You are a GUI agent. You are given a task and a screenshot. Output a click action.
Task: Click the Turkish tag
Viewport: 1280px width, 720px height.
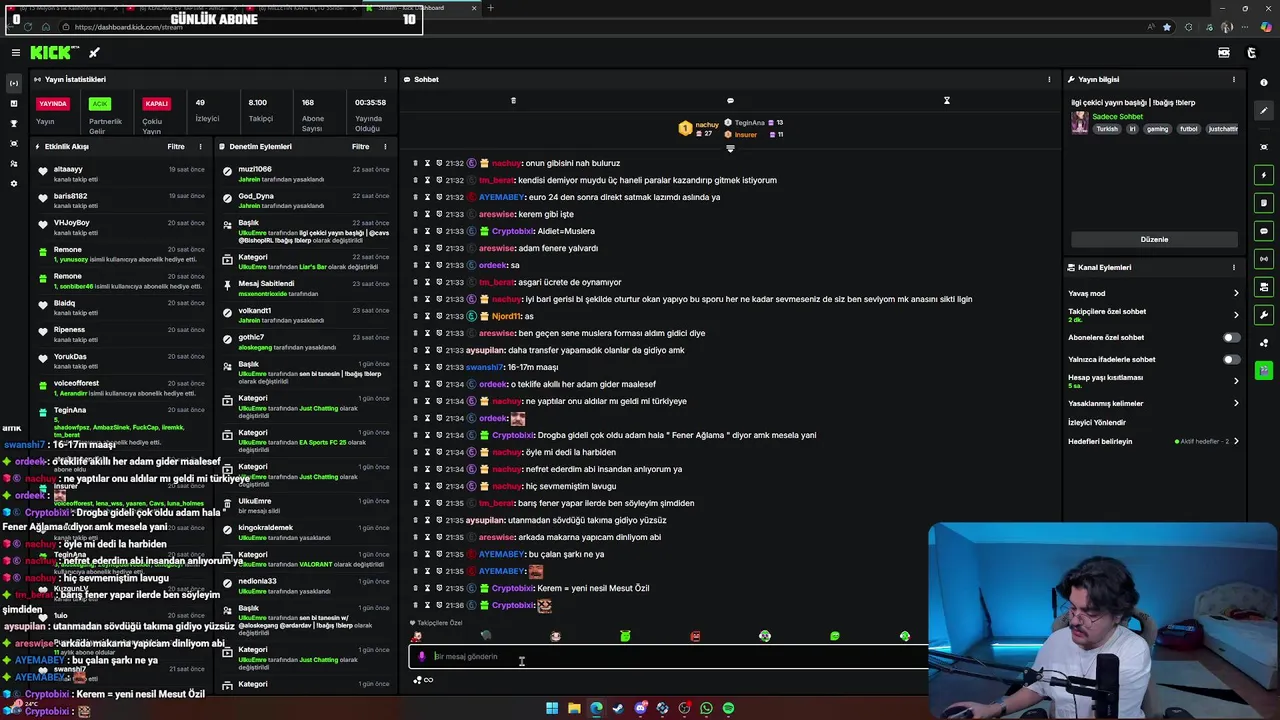tap(1106, 129)
